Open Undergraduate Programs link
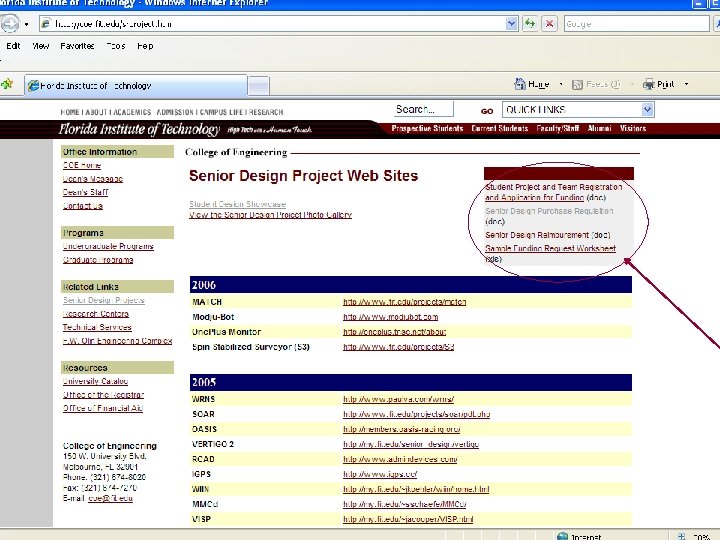This screenshot has width=720, height=540. (x=108, y=246)
